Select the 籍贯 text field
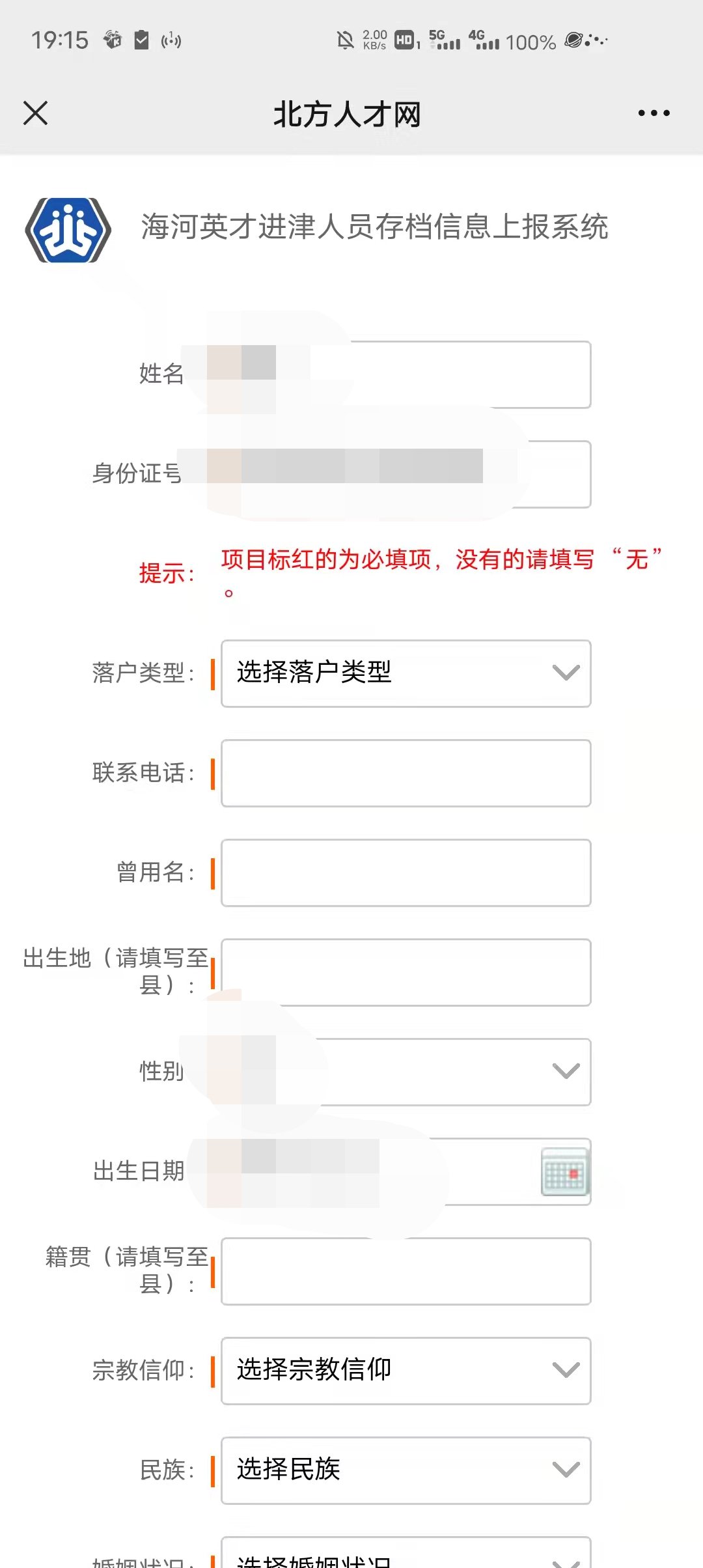Viewport: 703px width, 1568px height. (x=406, y=1271)
